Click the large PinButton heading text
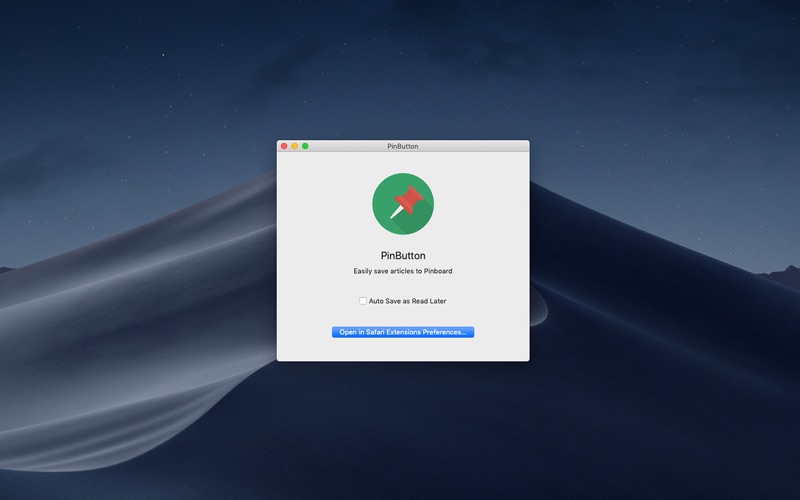Viewport: 800px width, 500px height. [403, 256]
